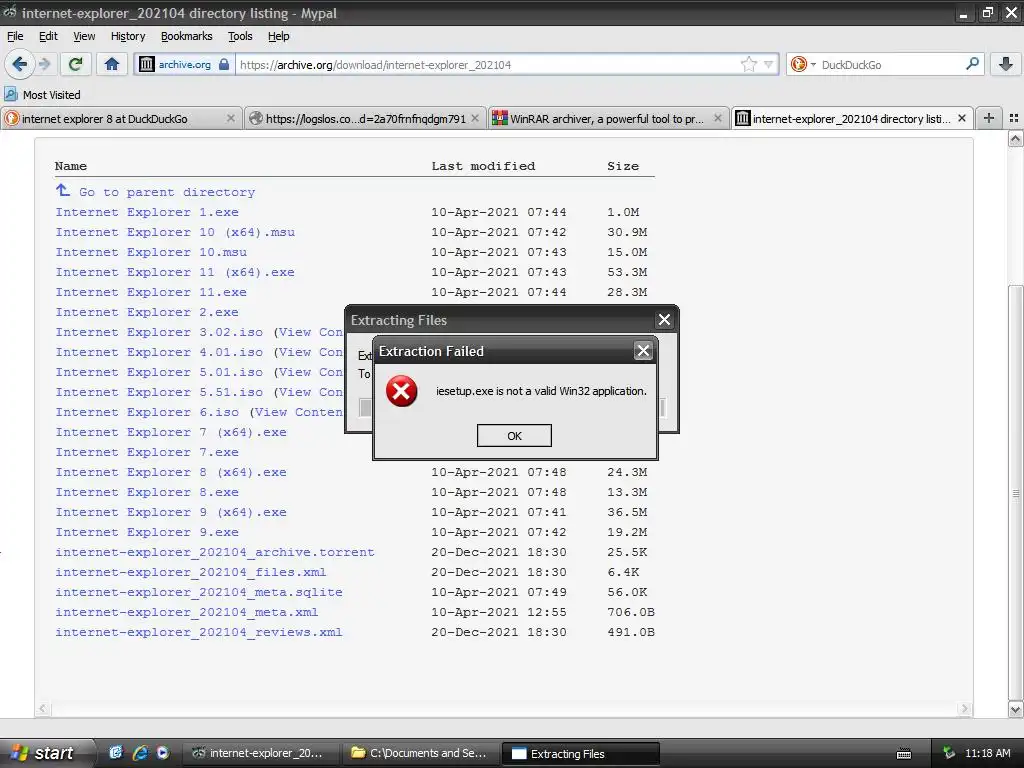Go back with the Back arrow button
The height and width of the screenshot is (768, 1024).
click(19, 64)
